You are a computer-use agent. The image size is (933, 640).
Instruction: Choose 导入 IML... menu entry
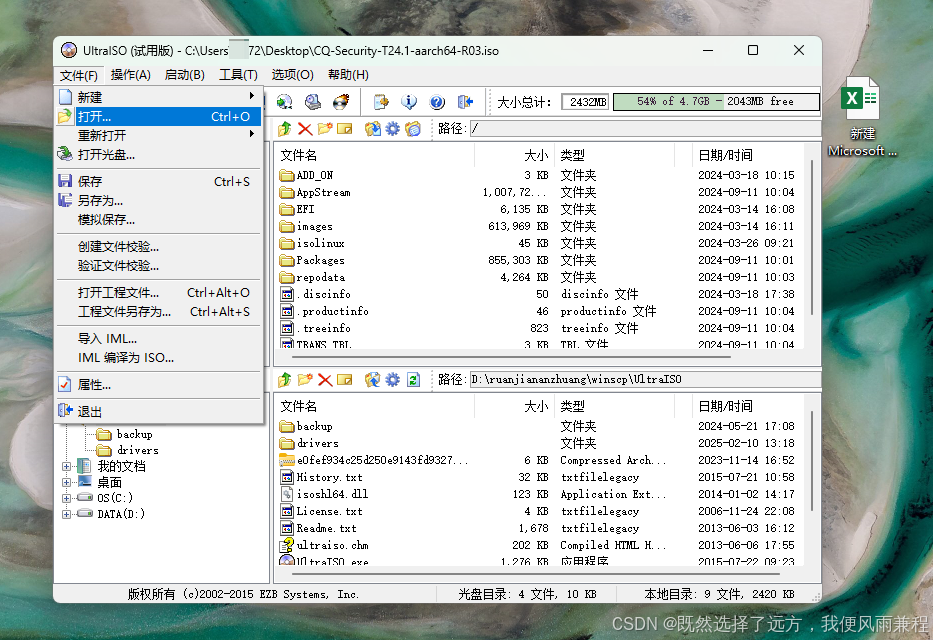[x=159, y=338]
